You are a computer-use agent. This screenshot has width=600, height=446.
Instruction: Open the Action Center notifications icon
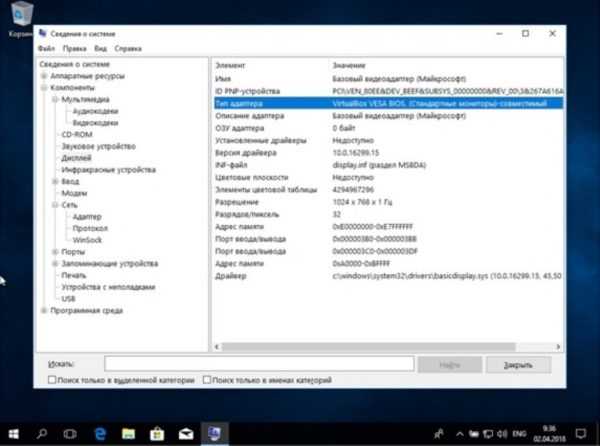pos(581,434)
